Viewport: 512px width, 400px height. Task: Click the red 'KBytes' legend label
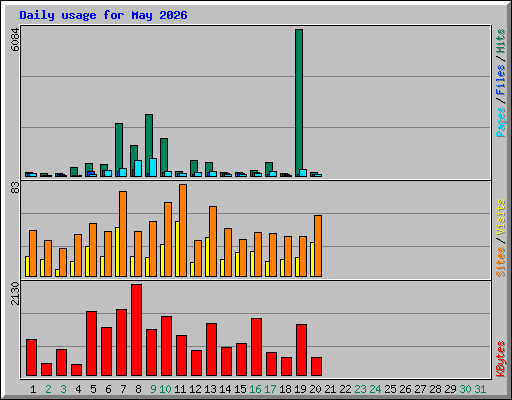click(501, 359)
